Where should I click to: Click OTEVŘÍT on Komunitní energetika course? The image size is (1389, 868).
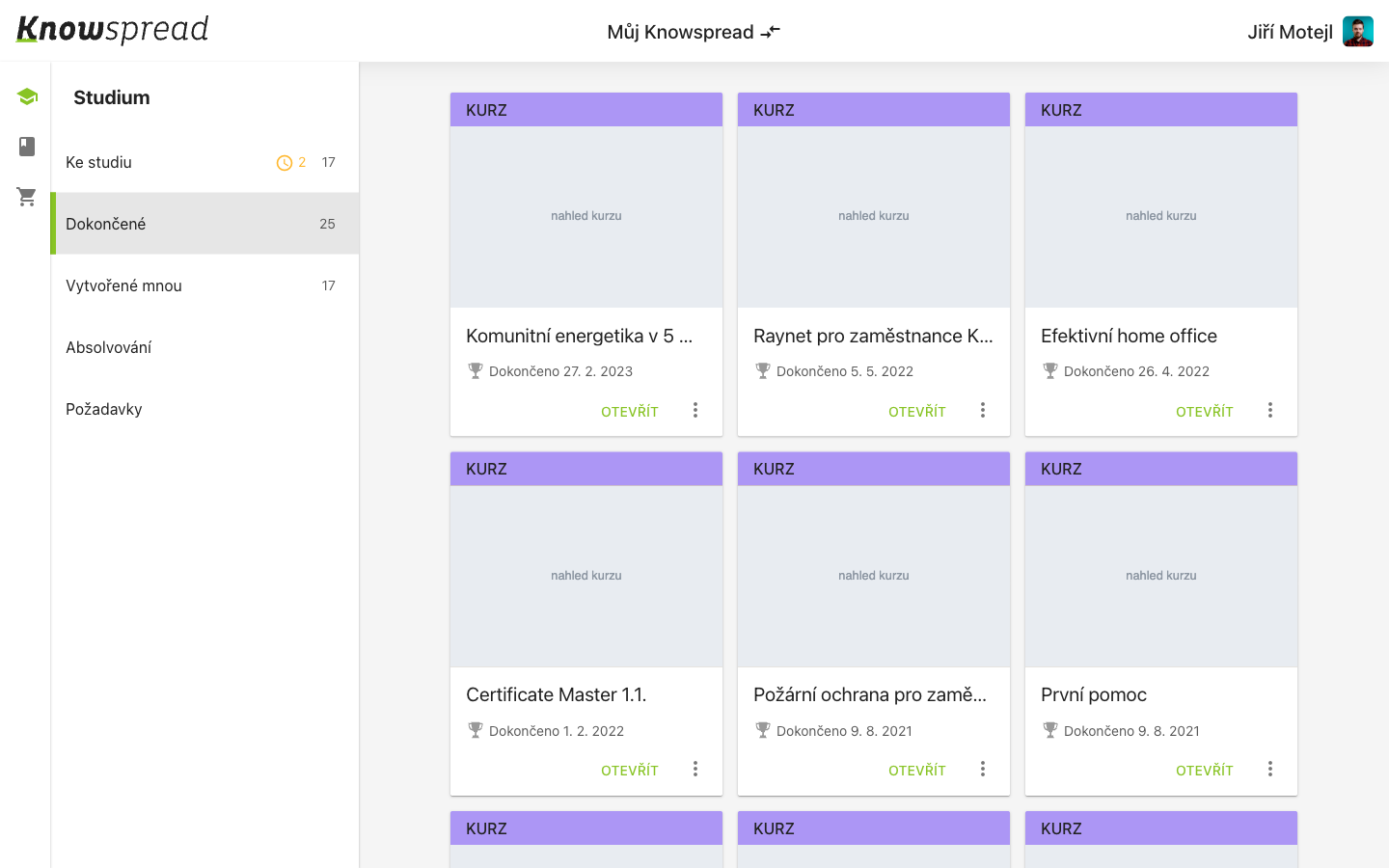pyautogui.click(x=630, y=412)
